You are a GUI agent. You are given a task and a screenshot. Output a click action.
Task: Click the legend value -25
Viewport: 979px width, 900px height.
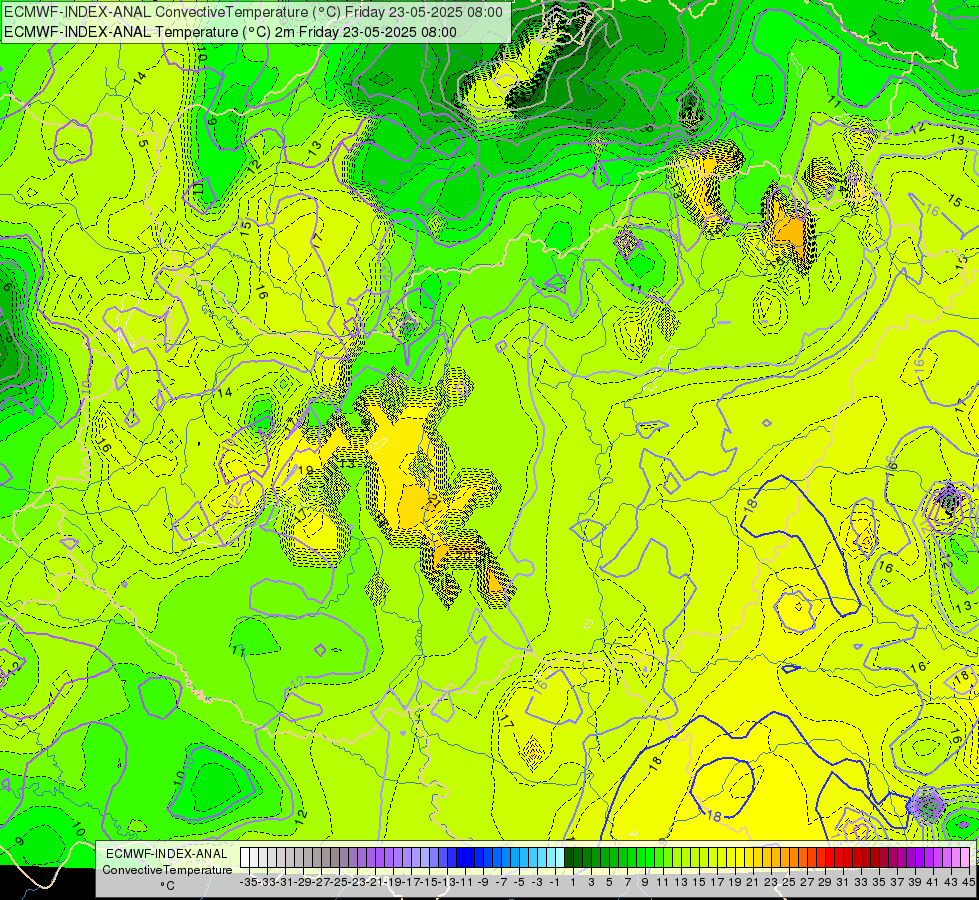[340, 882]
